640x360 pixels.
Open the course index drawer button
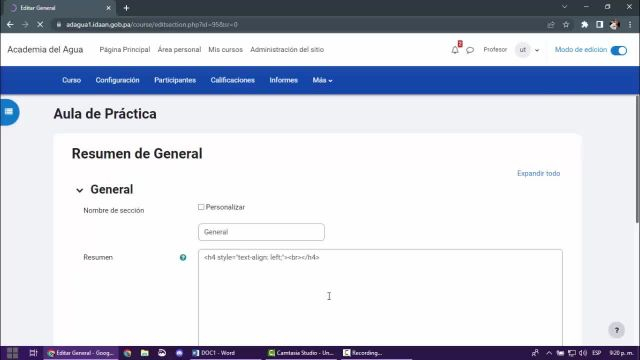pyautogui.click(x=9, y=111)
